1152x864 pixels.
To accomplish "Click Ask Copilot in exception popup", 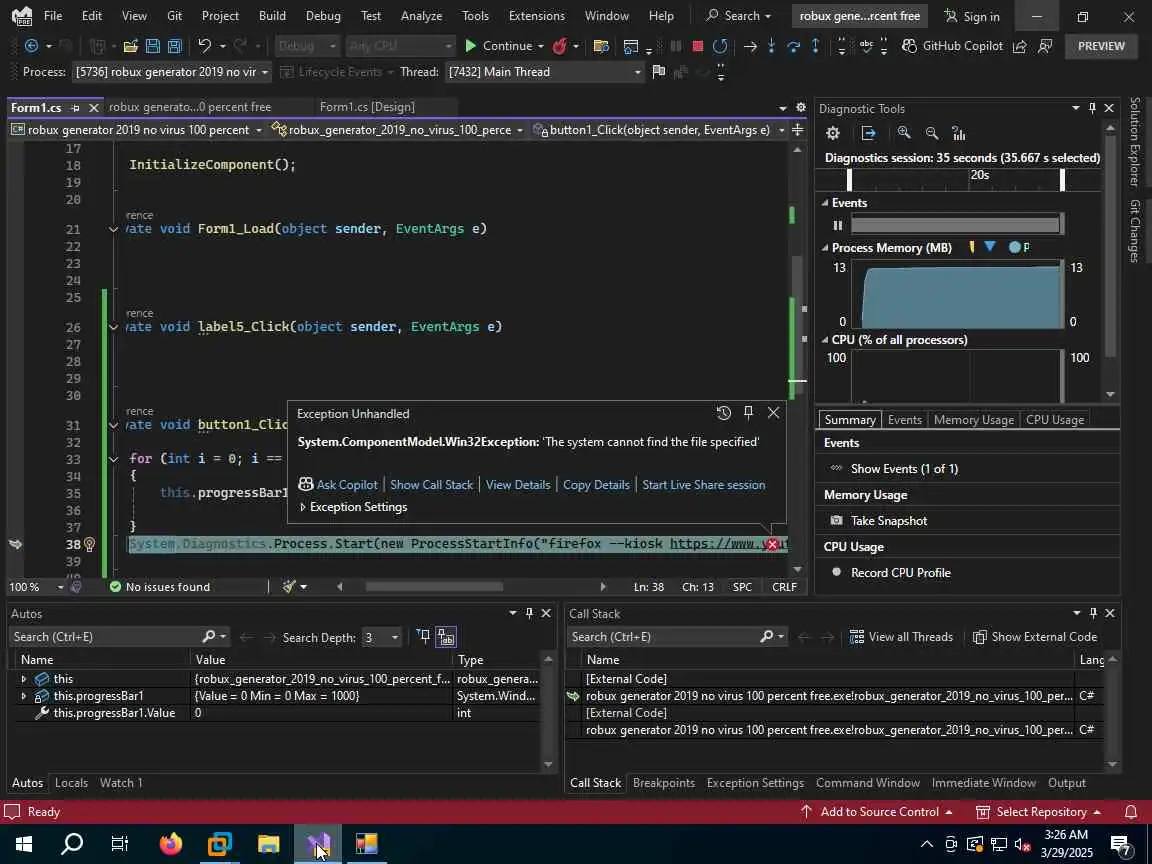I will coord(338,485).
